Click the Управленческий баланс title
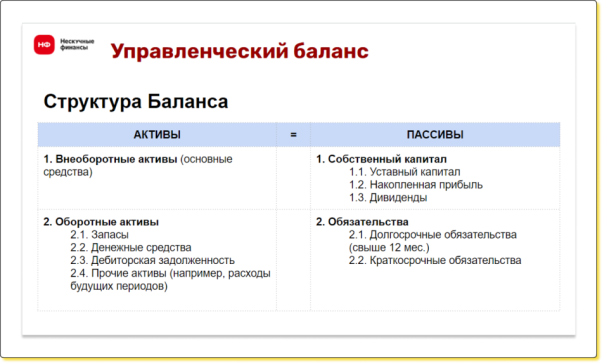This screenshot has width=602, height=363. point(240,51)
